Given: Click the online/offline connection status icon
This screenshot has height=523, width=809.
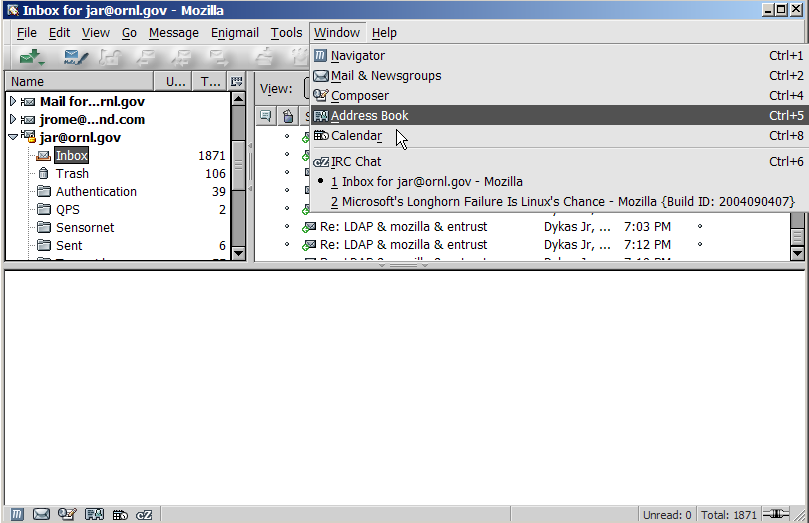Looking at the screenshot, I should (x=774, y=515).
